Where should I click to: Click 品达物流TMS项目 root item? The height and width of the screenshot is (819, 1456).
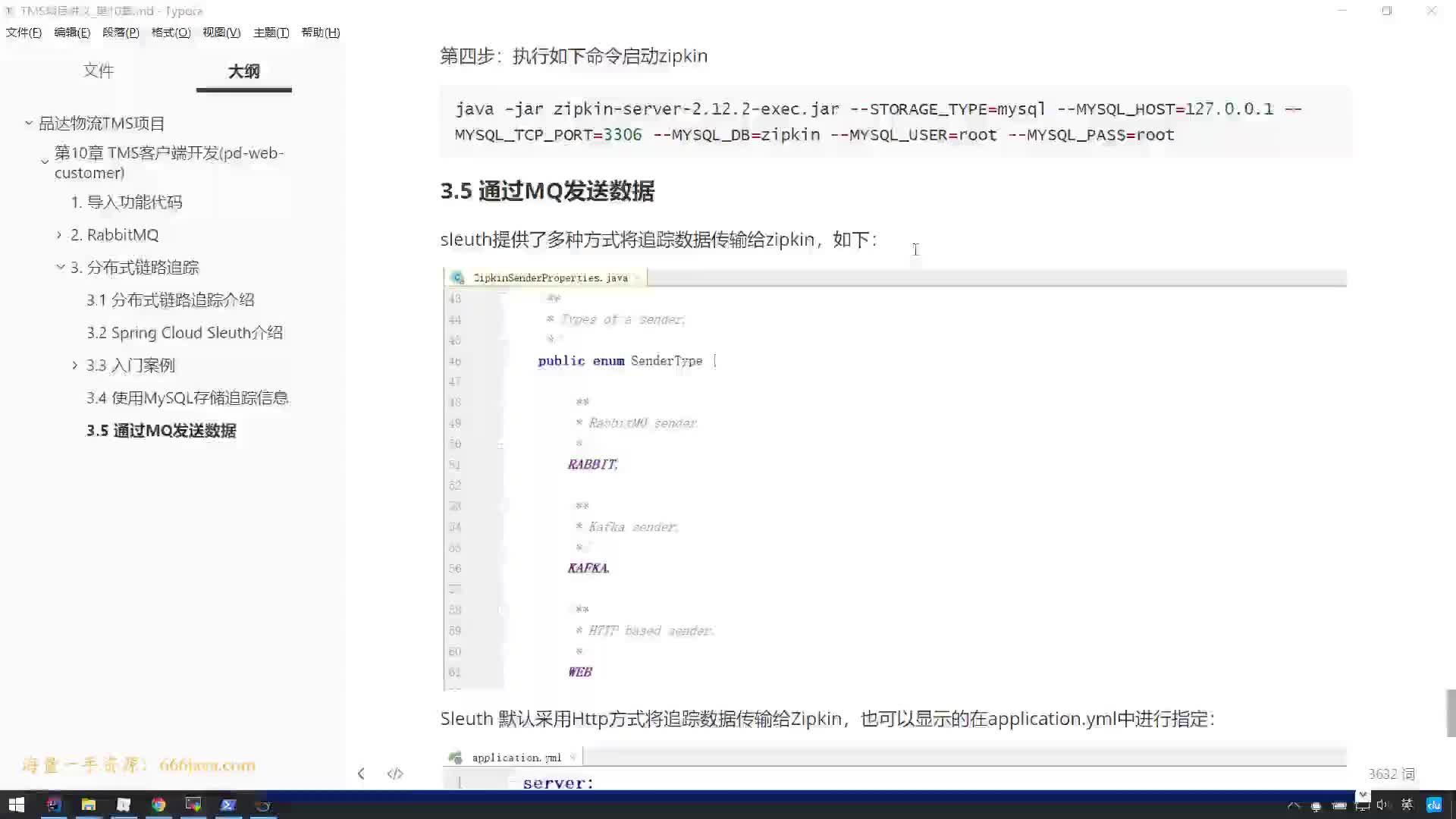[101, 122]
